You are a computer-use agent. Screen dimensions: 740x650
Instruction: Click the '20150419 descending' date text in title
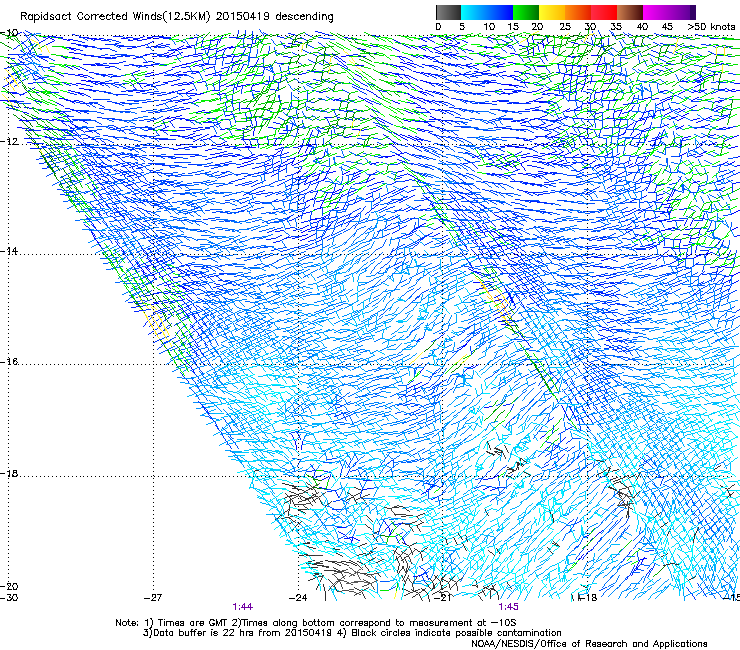click(275, 17)
